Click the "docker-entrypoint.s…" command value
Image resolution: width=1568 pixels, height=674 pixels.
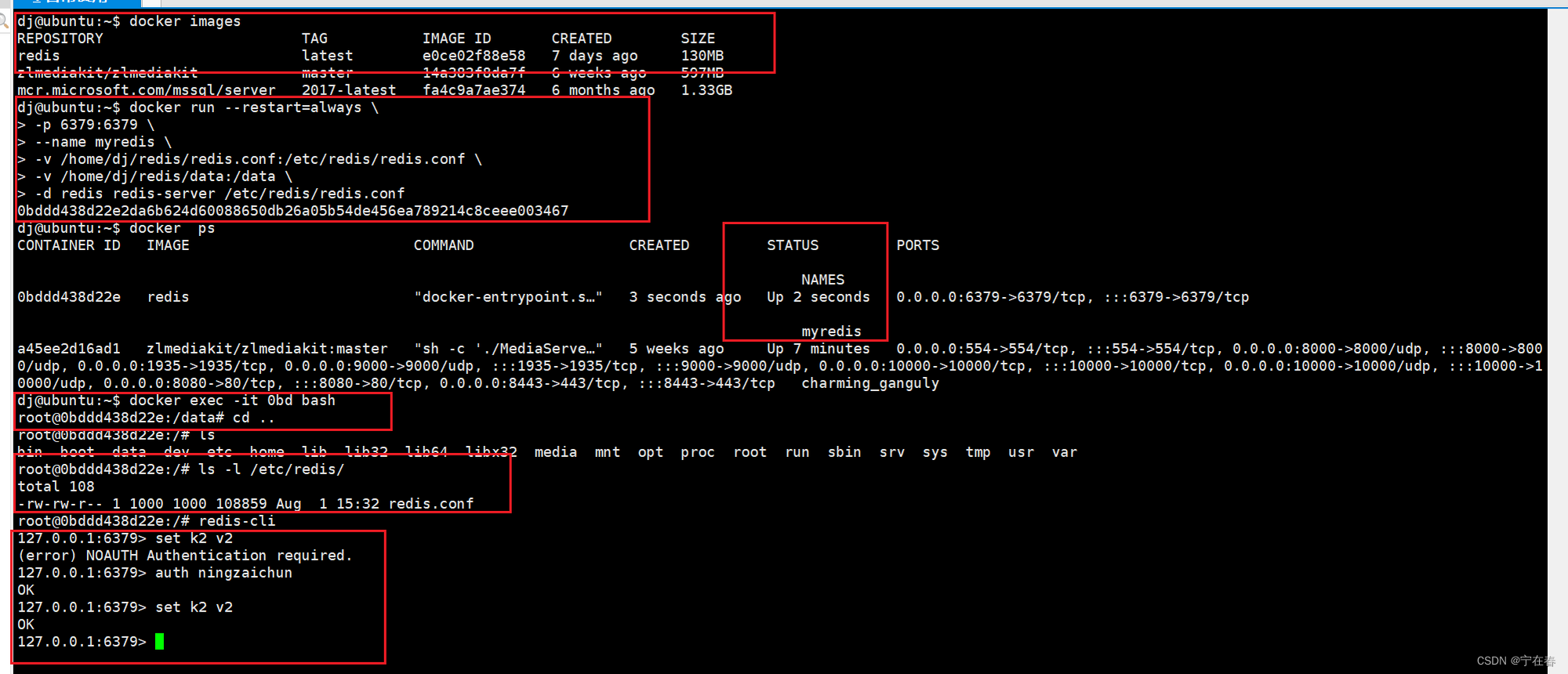pyautogui.click(x=509, y=297)
